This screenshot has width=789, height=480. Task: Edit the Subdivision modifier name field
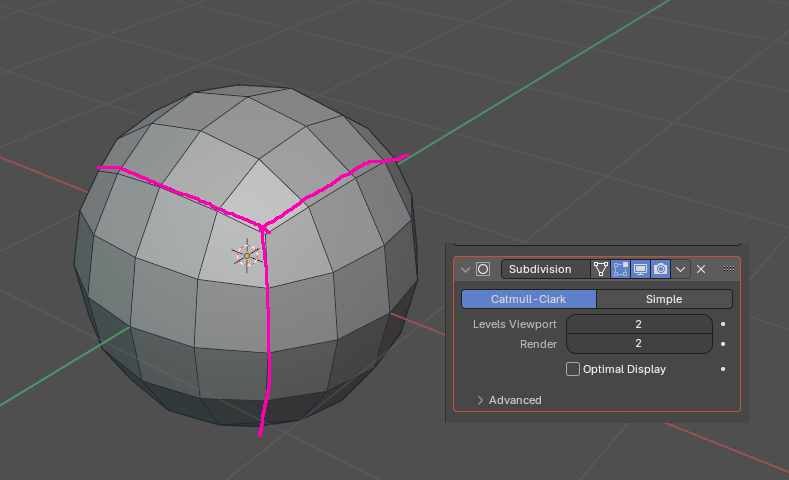click(x=545, y=269)
